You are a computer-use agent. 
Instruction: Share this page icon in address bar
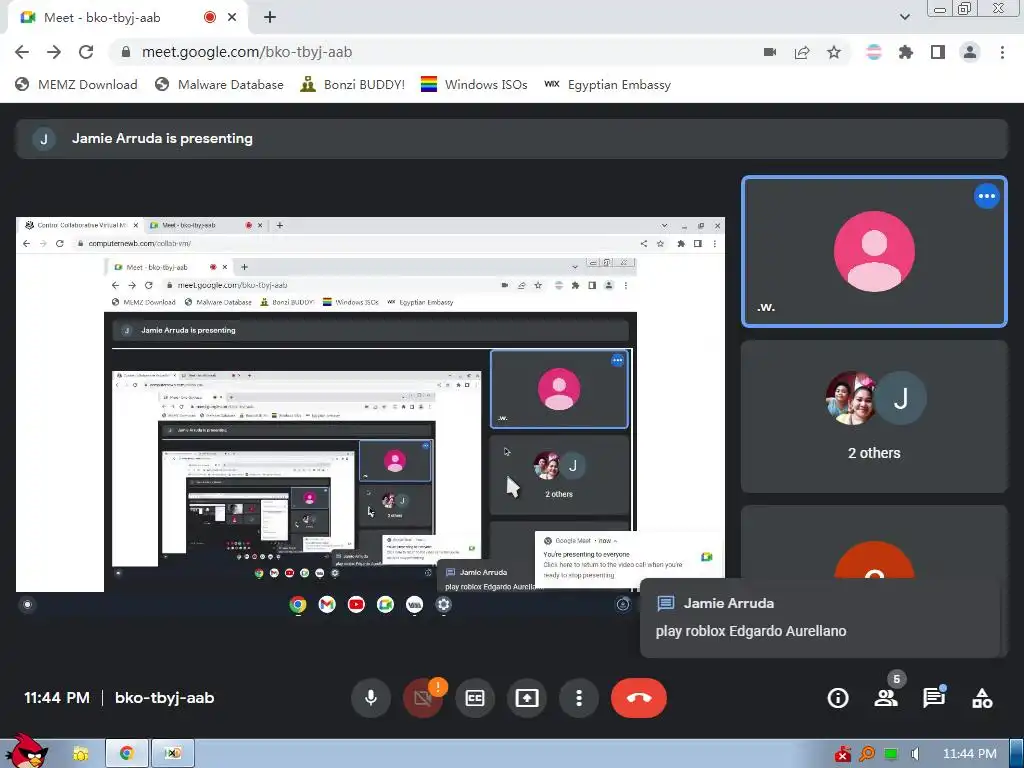point(802,52)
